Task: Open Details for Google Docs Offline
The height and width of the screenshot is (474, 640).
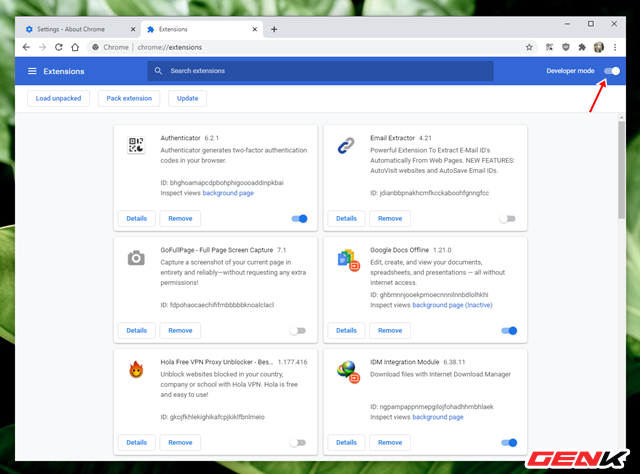Action: [346, 330]
